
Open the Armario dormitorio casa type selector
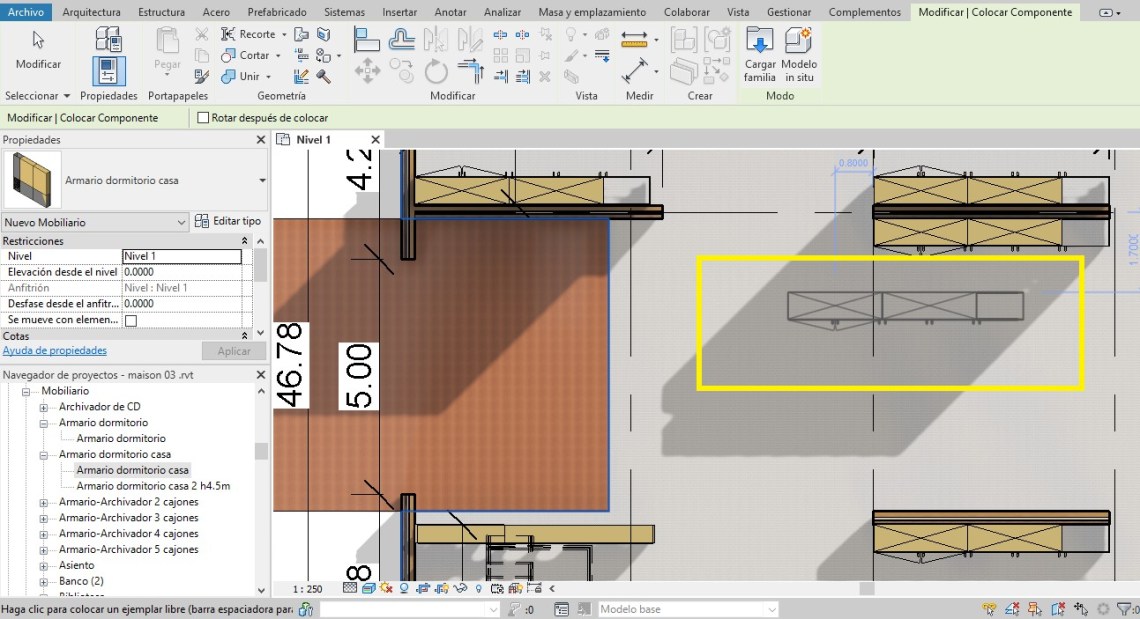262,181
